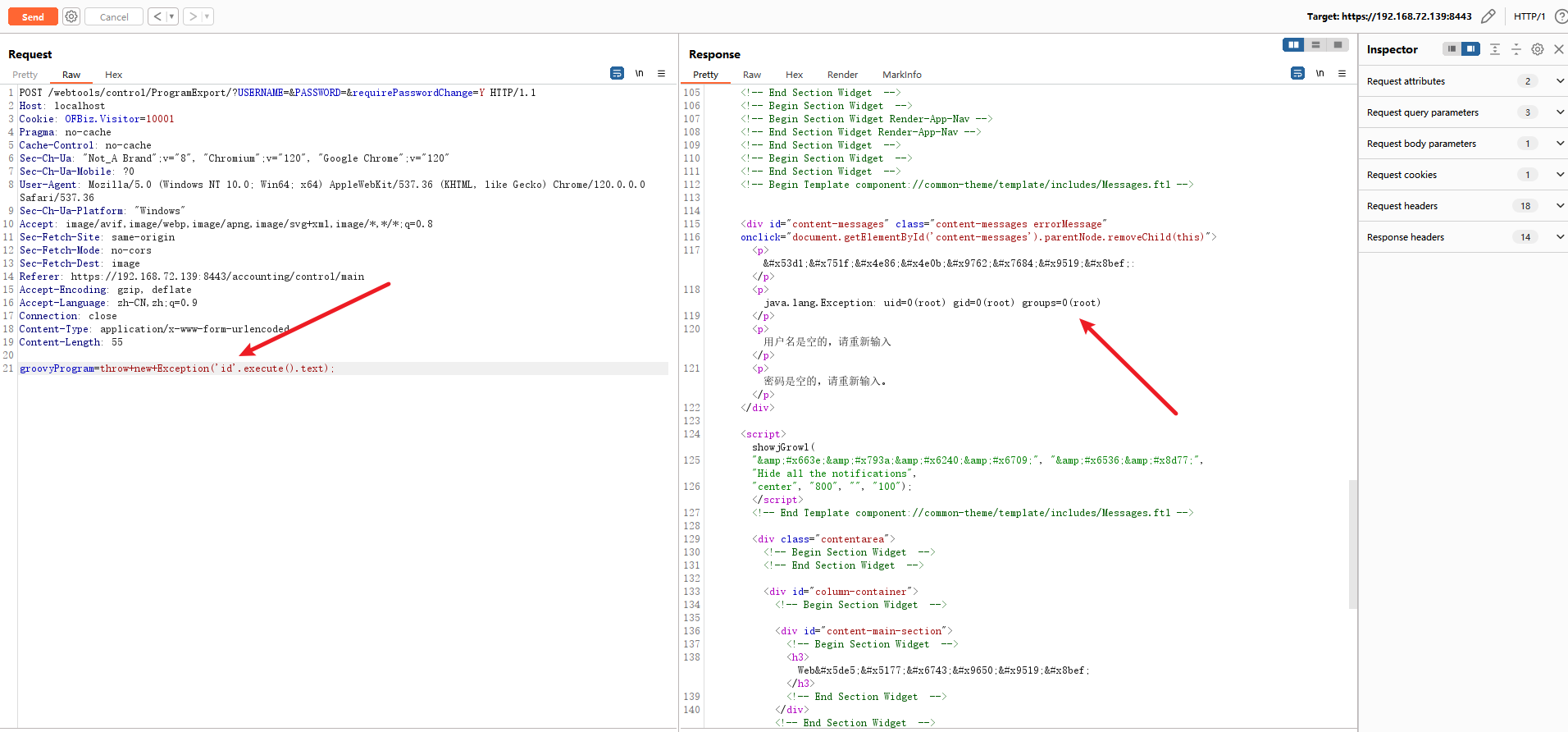
Task: Open Response Render tab
Action: click(x=842, y=75)
